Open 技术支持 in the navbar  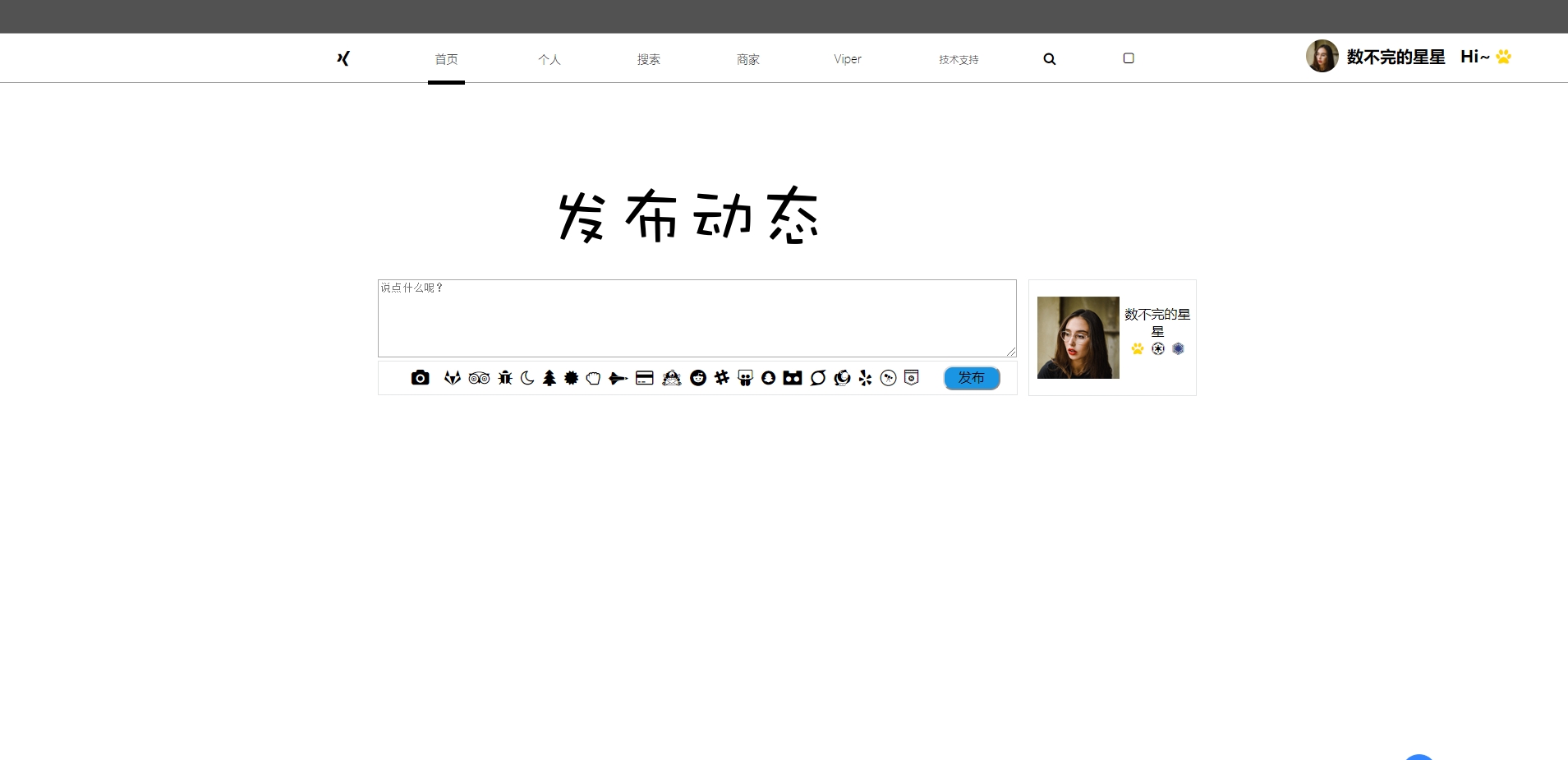coord(959,59)
